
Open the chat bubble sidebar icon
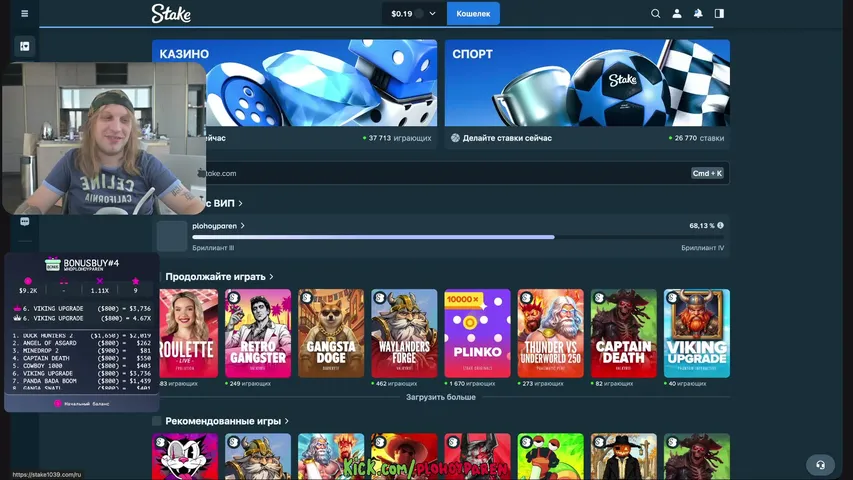24,221
